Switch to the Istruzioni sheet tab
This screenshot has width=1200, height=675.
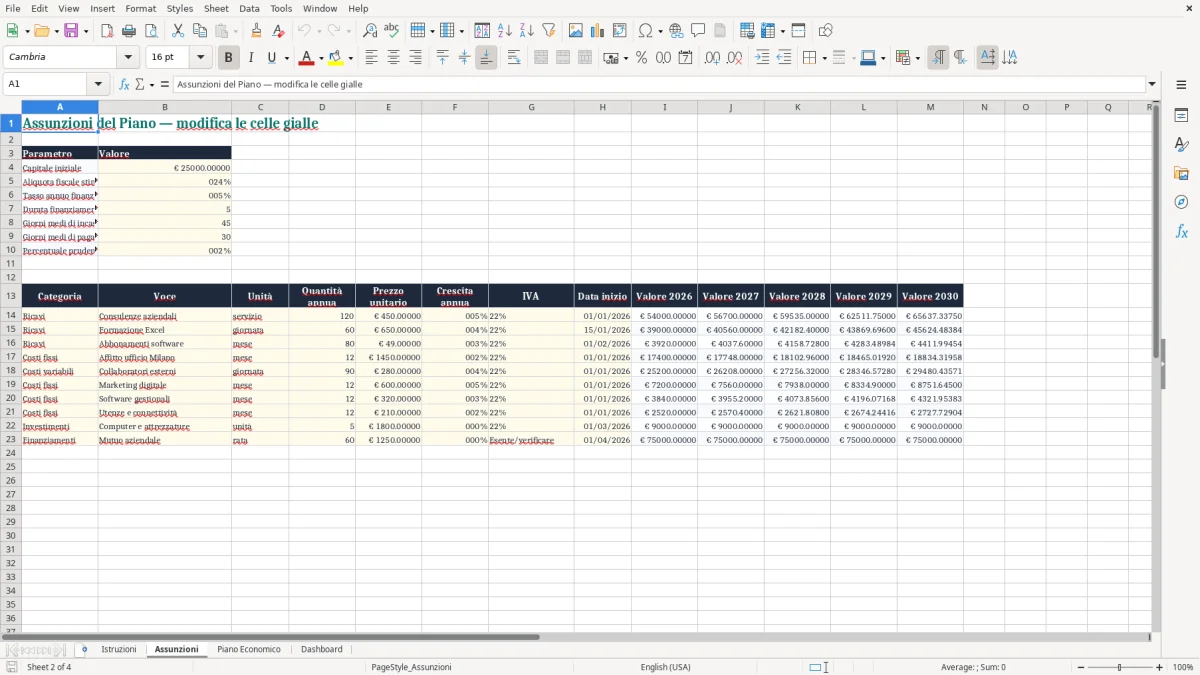coord(119,649)
